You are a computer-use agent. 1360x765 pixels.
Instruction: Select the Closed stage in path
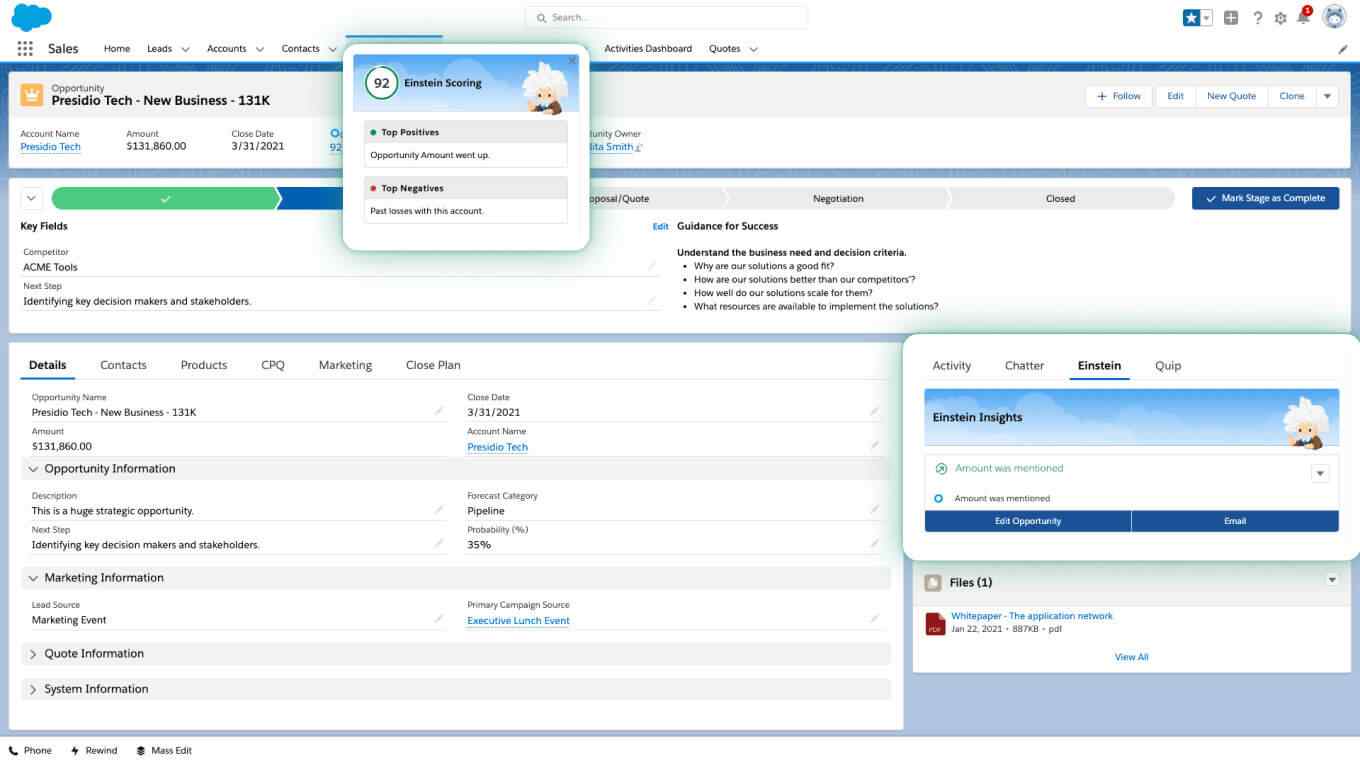point(1060,198)
